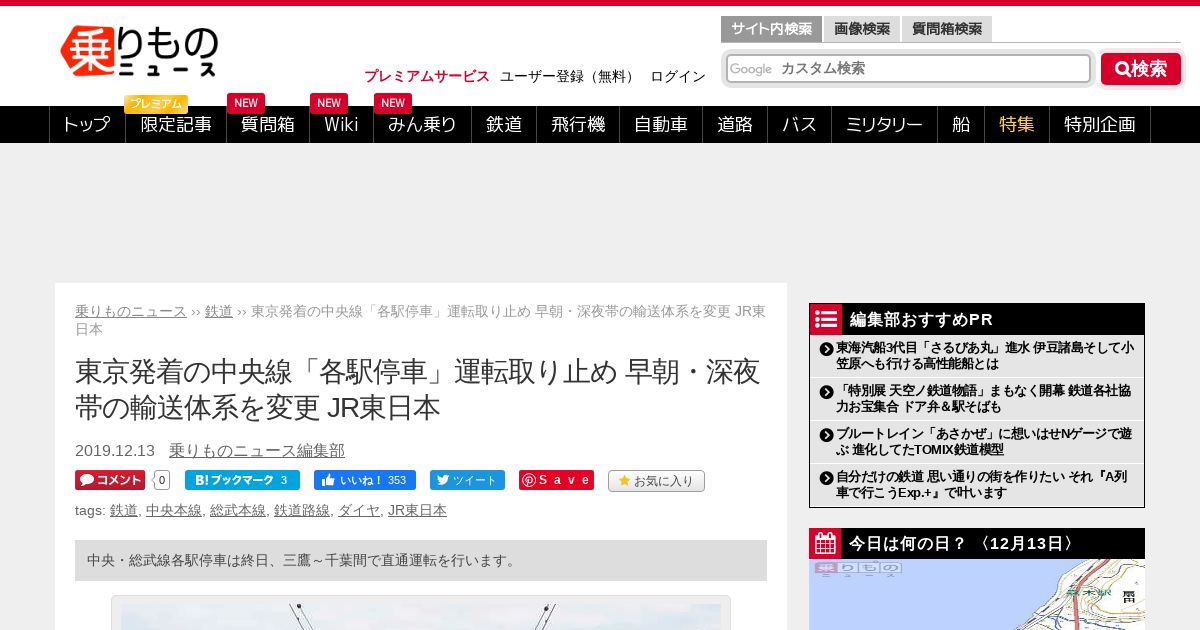Click the 乗りものニュース site logo
This screenshot has height=630, width=1200.
pos(139,51)
